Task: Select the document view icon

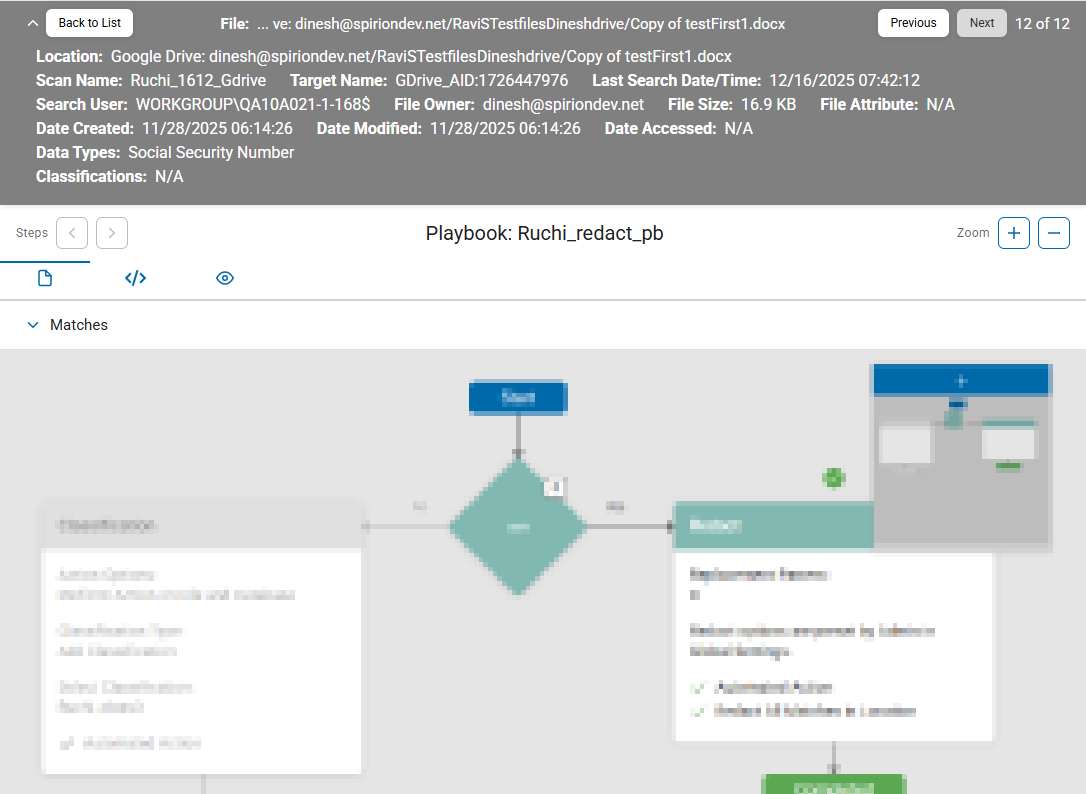Action: pyautogui.click(x=42, y=278)
